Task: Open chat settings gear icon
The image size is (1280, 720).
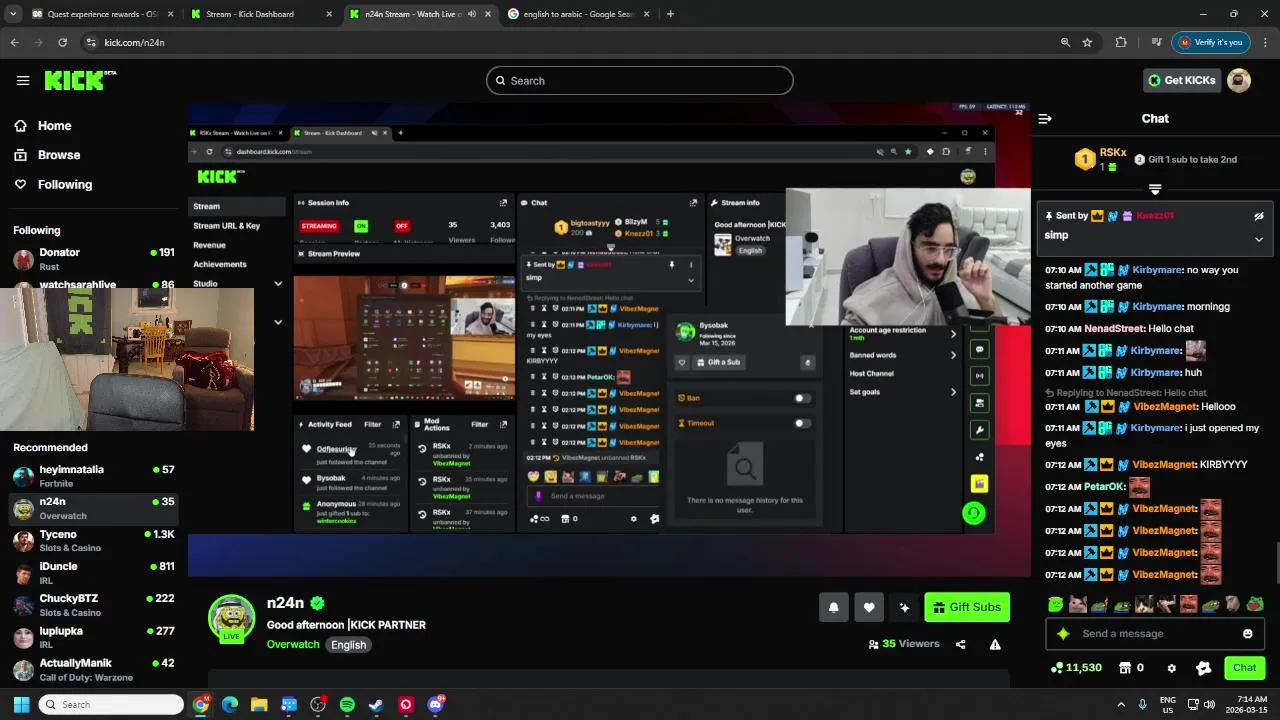Action: (x=1172, y=668)
